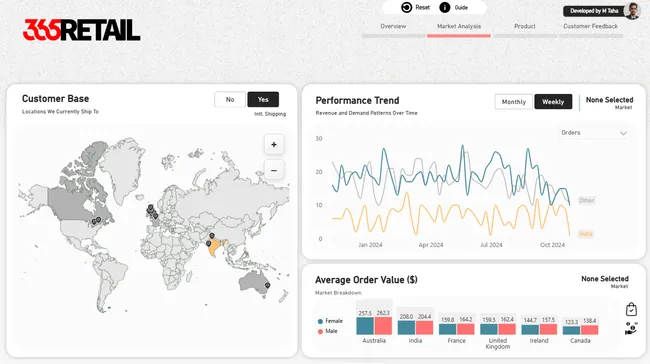
Task: Click the 'India' line label in trend chart
Action: 585,234
